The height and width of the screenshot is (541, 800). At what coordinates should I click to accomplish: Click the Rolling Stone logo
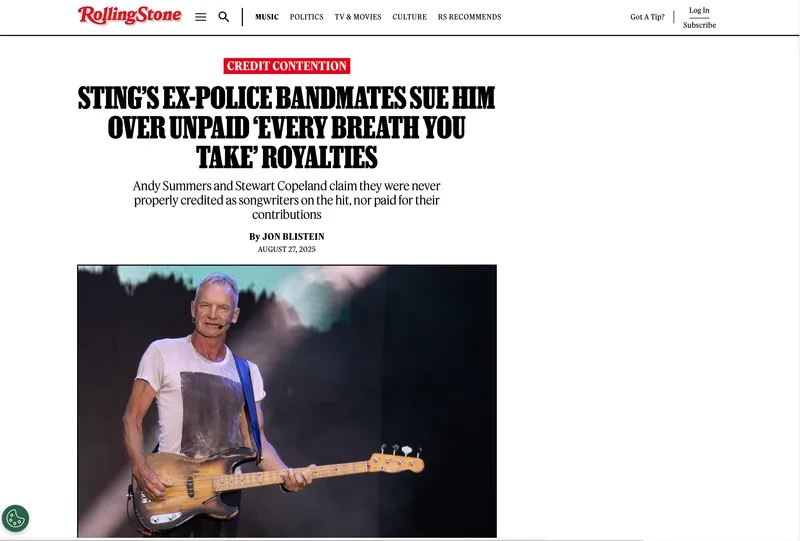pyautogui.click(x=130, y=15)
